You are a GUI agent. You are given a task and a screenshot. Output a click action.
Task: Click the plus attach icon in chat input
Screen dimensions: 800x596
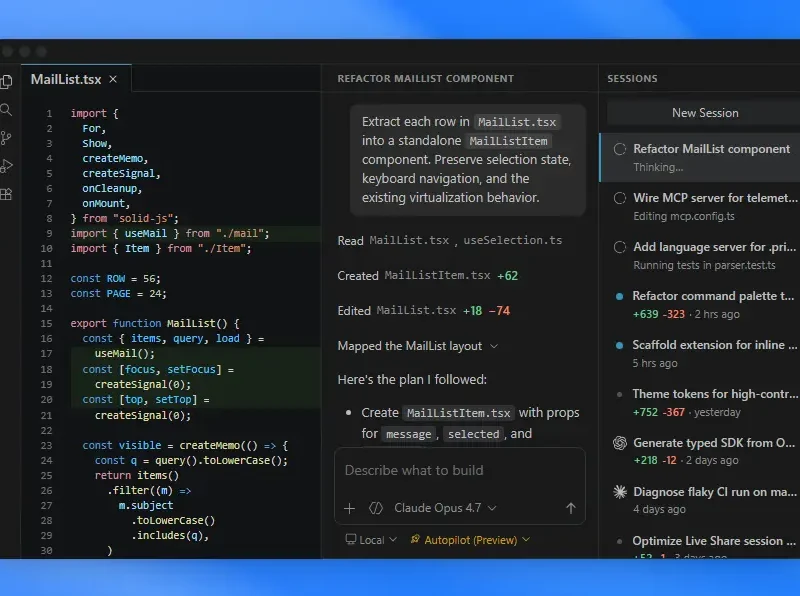[x=349, y=508]
